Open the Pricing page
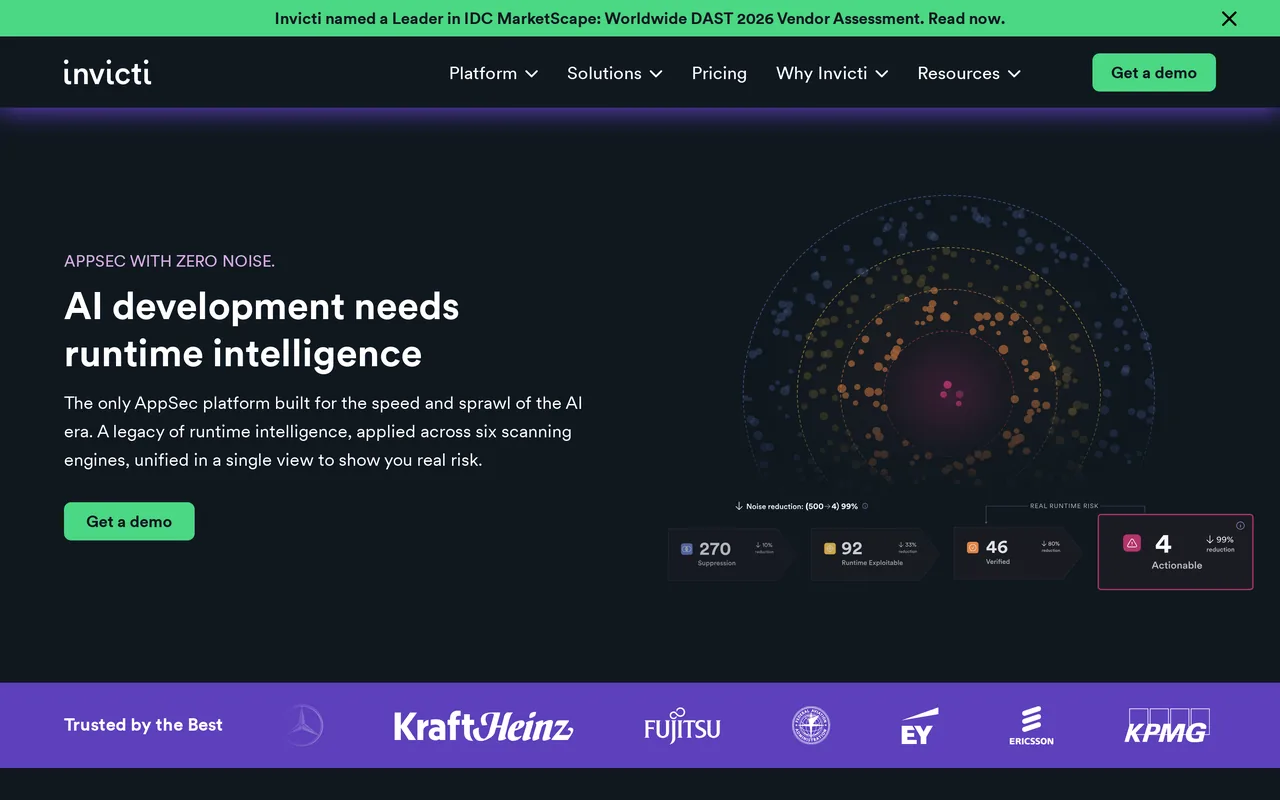The width and height of the screenshot is (1280, 800). pos(719,73)
